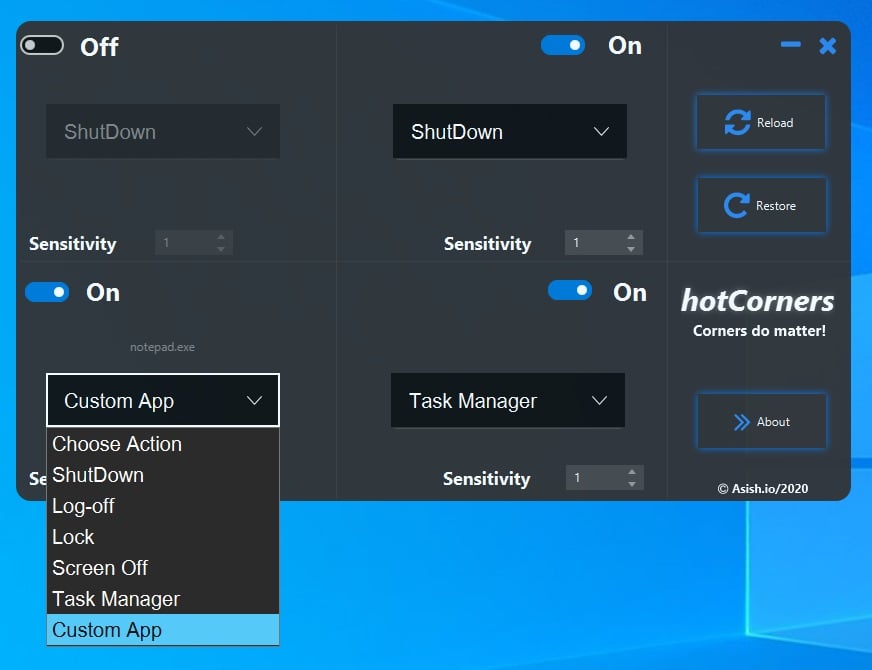Open the disabled top-left ShutDown dropdown

pyautogui.click(x=163, y=131)
